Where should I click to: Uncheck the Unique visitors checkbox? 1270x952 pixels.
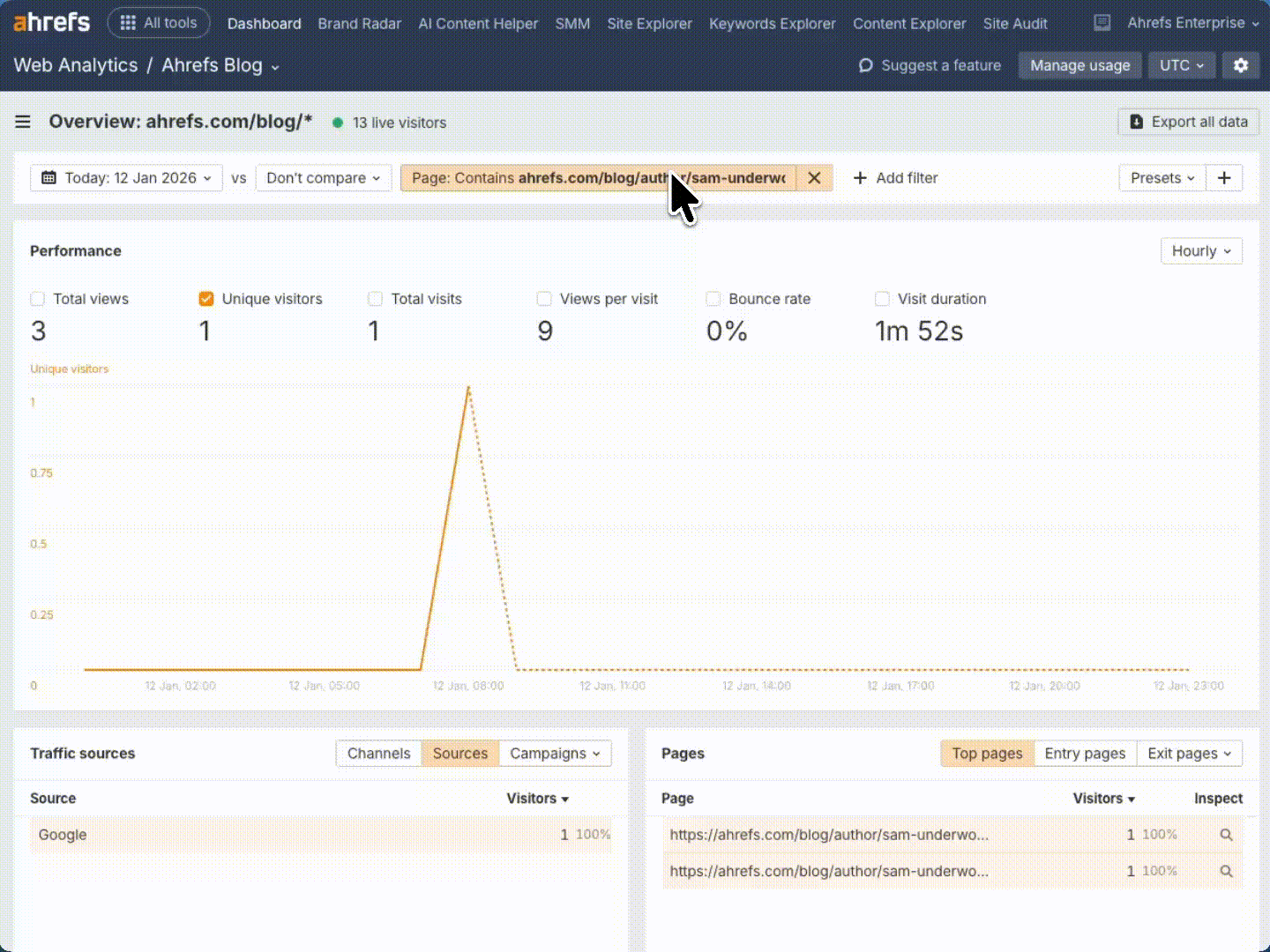point(206,299)
